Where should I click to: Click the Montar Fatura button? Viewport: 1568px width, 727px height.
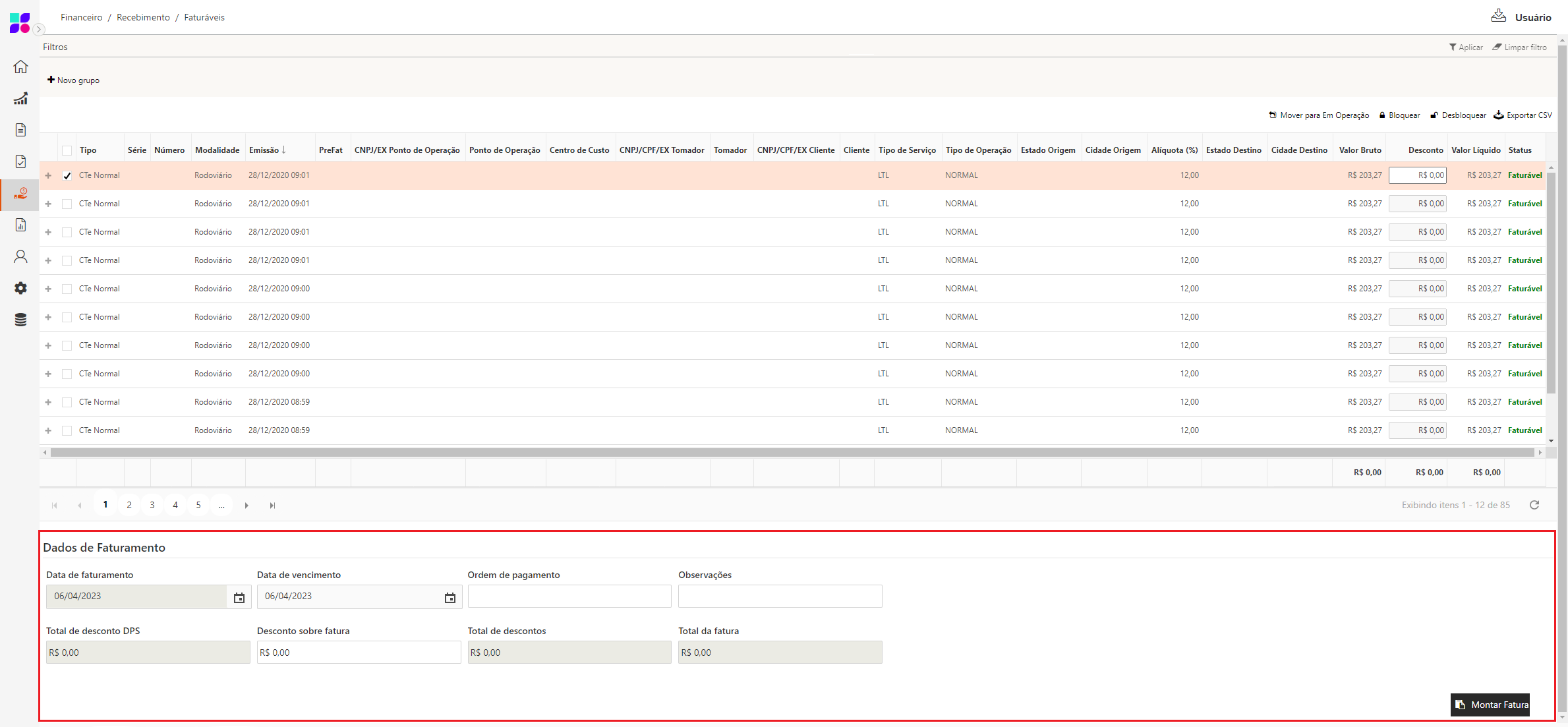[1490, 705]
